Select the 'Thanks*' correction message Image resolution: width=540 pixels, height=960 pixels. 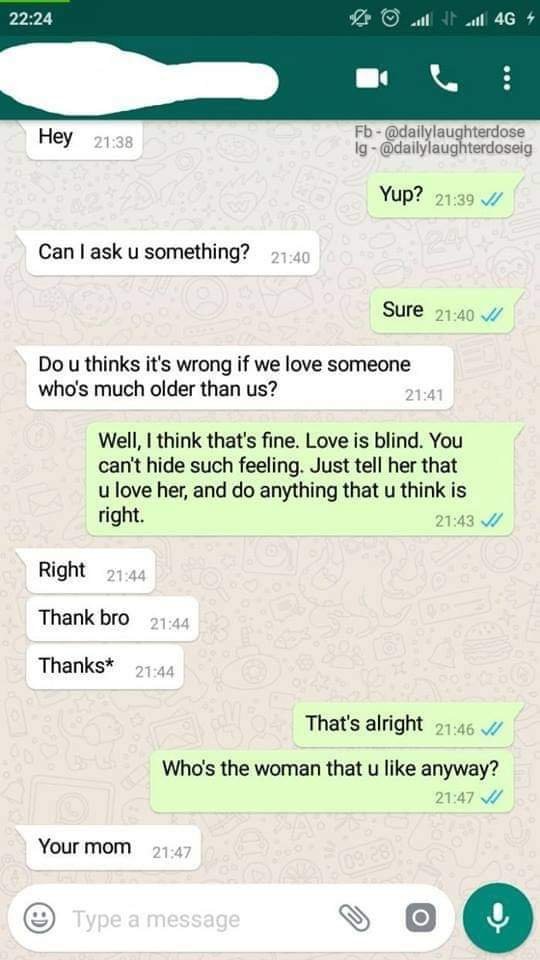coord(105,667)
